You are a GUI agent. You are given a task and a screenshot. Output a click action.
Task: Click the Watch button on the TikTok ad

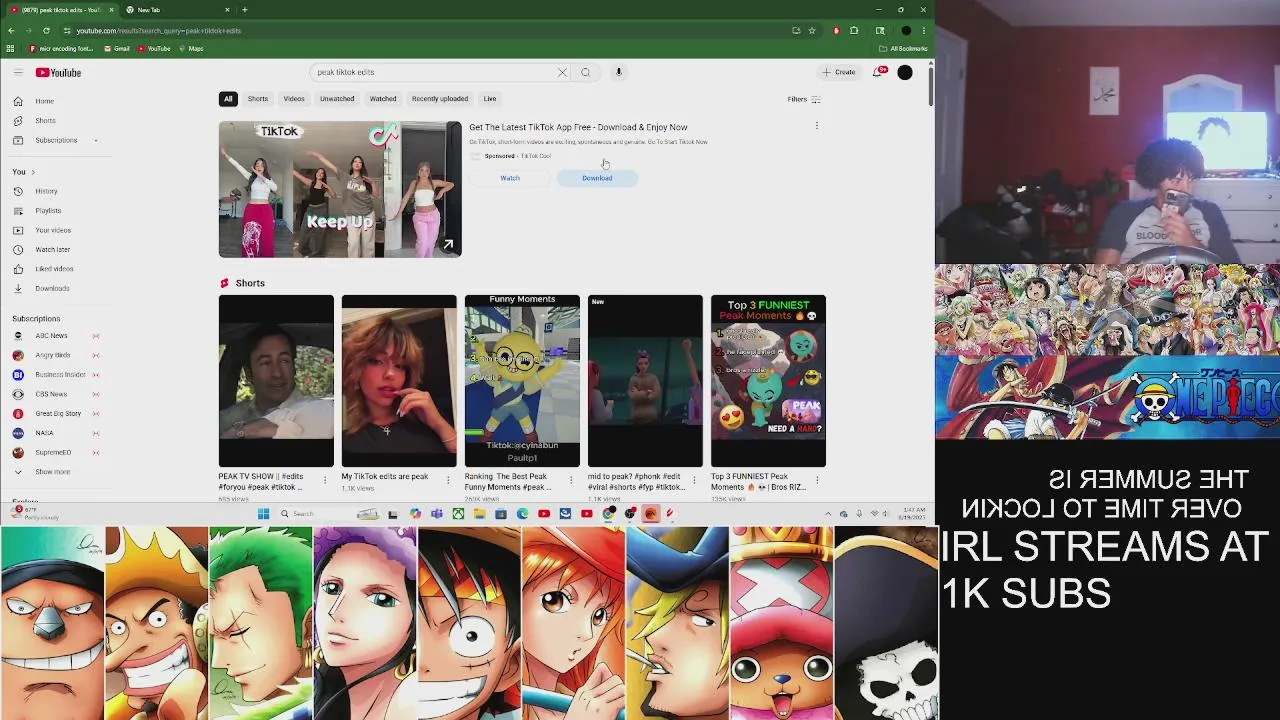click(x=510, y=178)
